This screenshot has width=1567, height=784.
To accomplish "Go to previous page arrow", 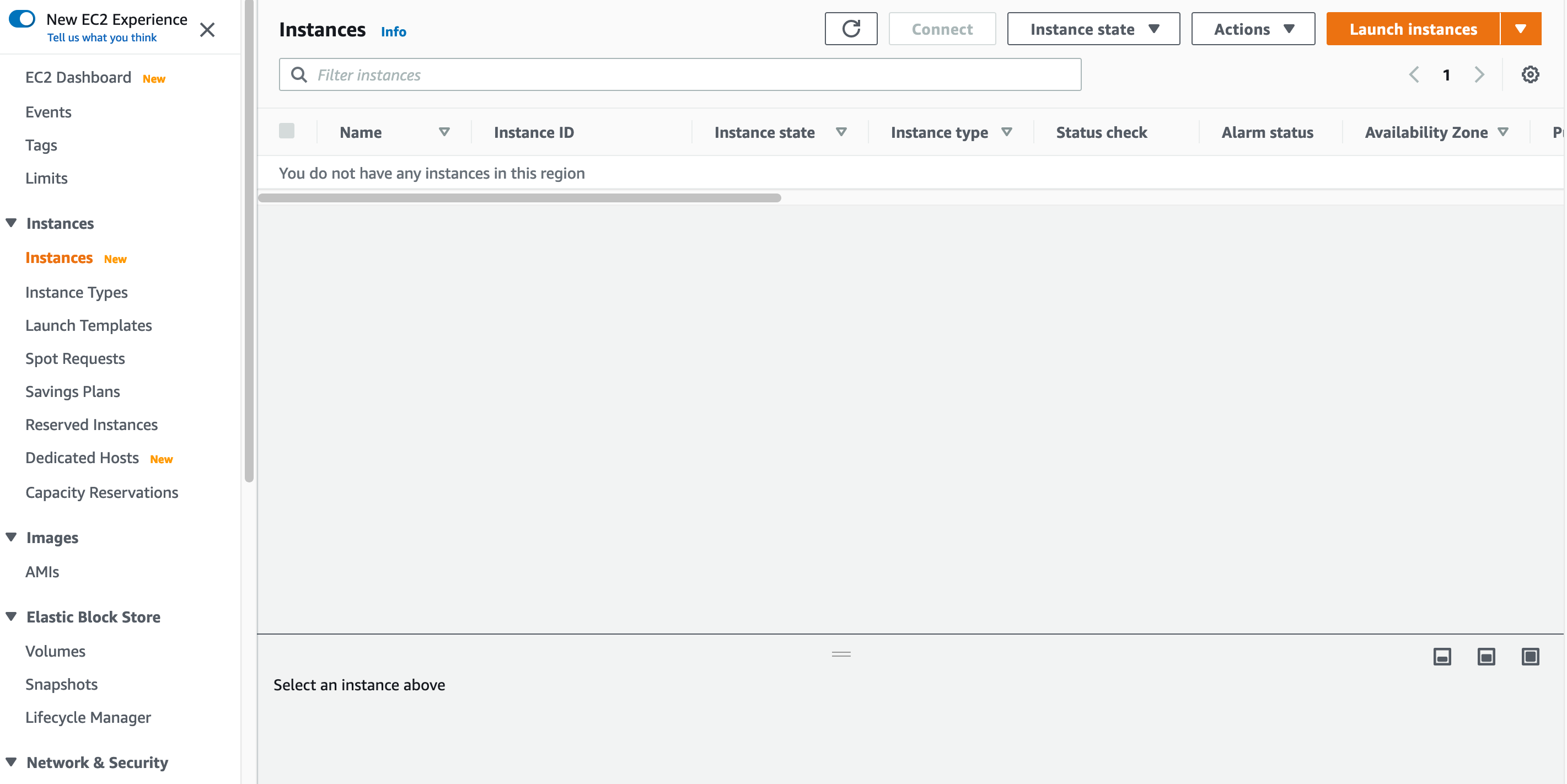I will 1414,75.
